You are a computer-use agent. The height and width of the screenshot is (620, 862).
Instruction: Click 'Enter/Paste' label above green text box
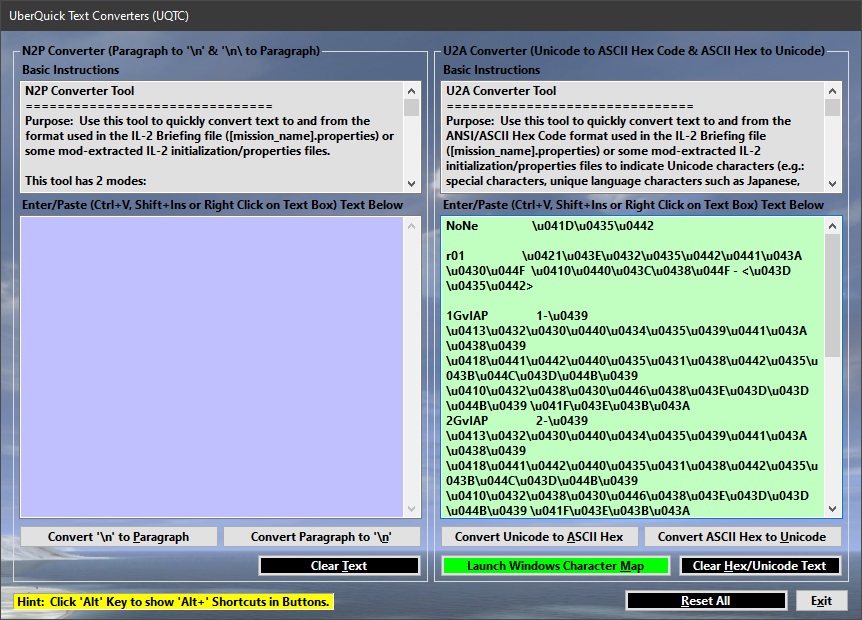[633, 205]
